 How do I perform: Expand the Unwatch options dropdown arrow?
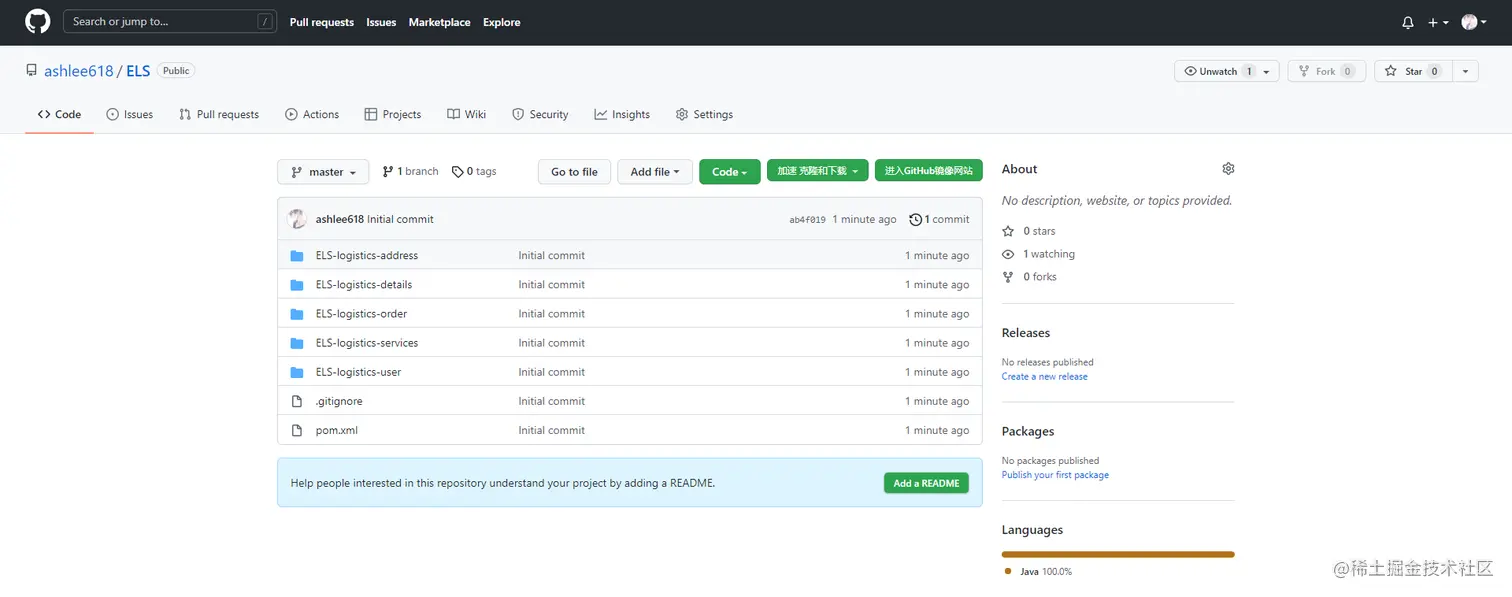click(x=1266, y=71)
